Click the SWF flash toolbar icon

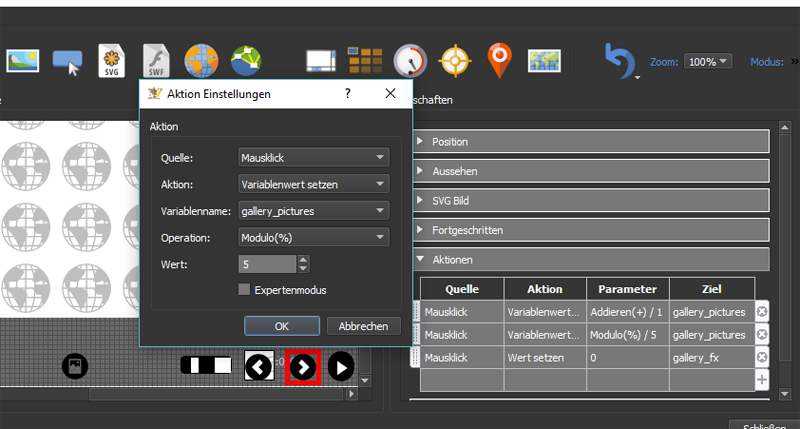156,62
